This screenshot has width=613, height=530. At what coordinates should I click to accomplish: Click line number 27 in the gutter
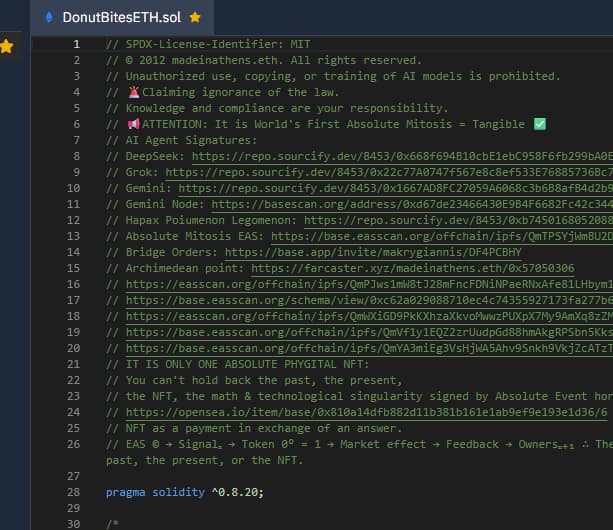click(73, 476)
